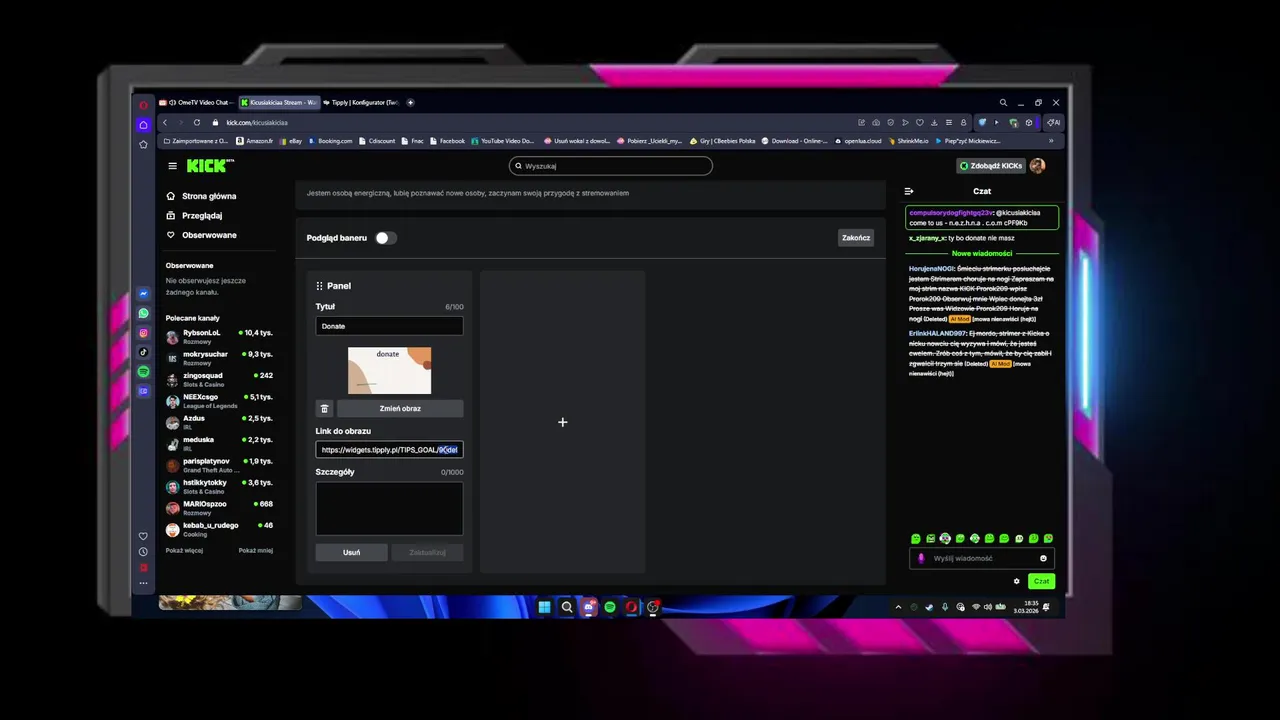Open Opera from Windows taskbar

pyautogui.click(x=631, y=607)
